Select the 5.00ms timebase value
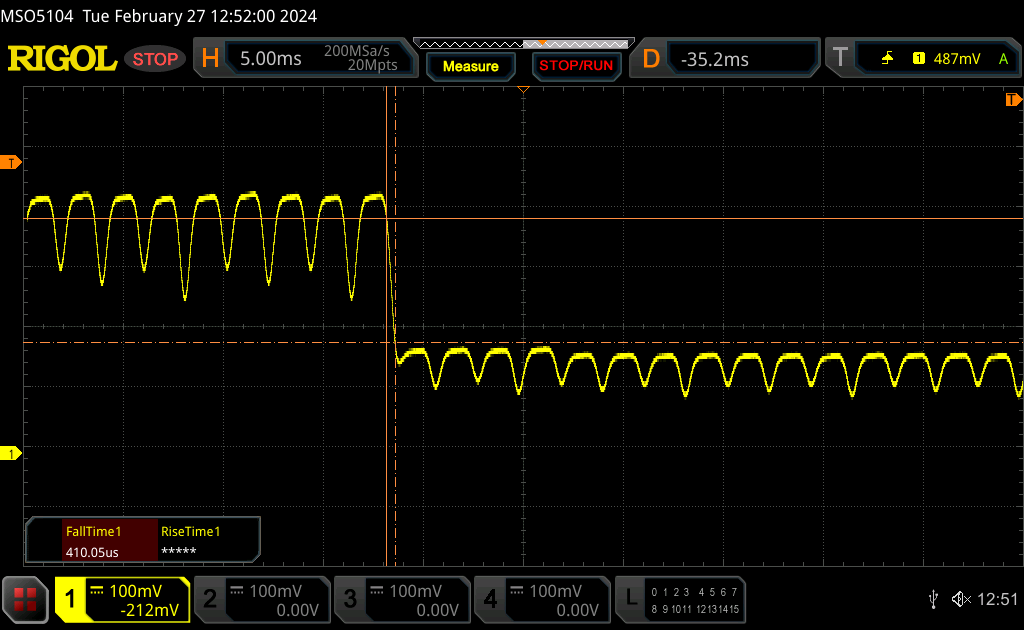The width and height of the screenshot is (1024, 630). click(270, 59)
